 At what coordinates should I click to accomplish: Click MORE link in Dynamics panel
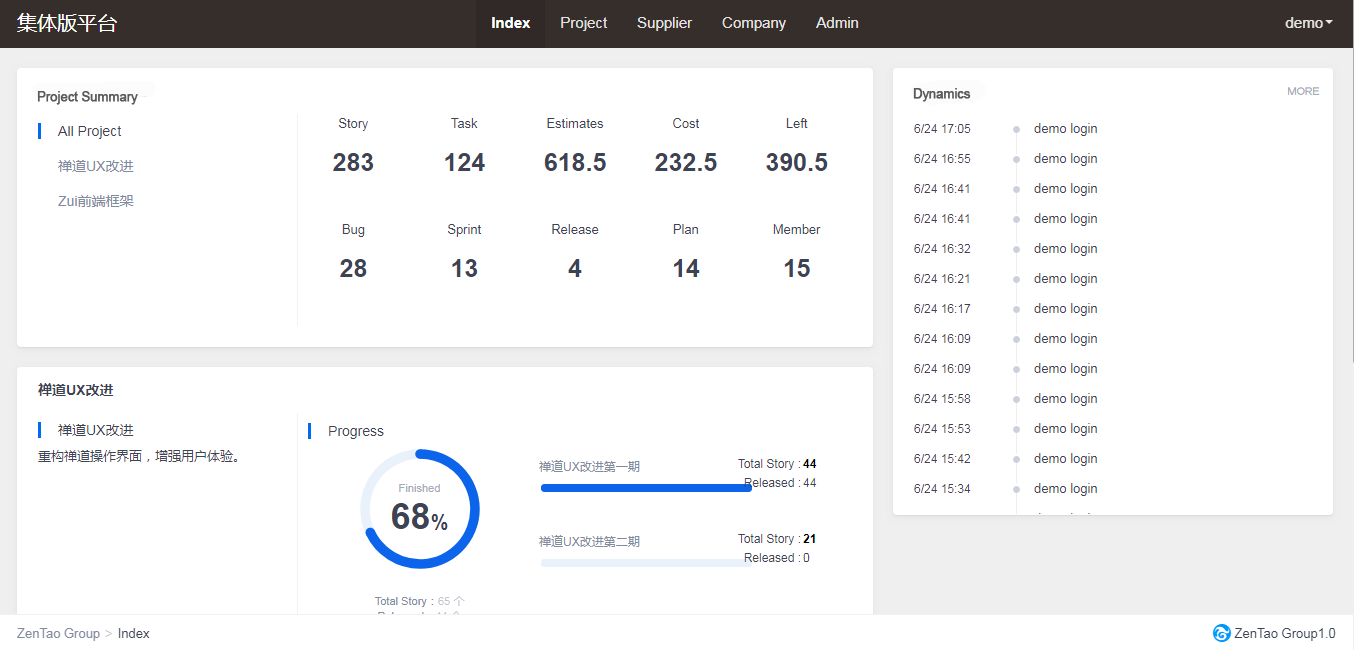click(1302, 91)
